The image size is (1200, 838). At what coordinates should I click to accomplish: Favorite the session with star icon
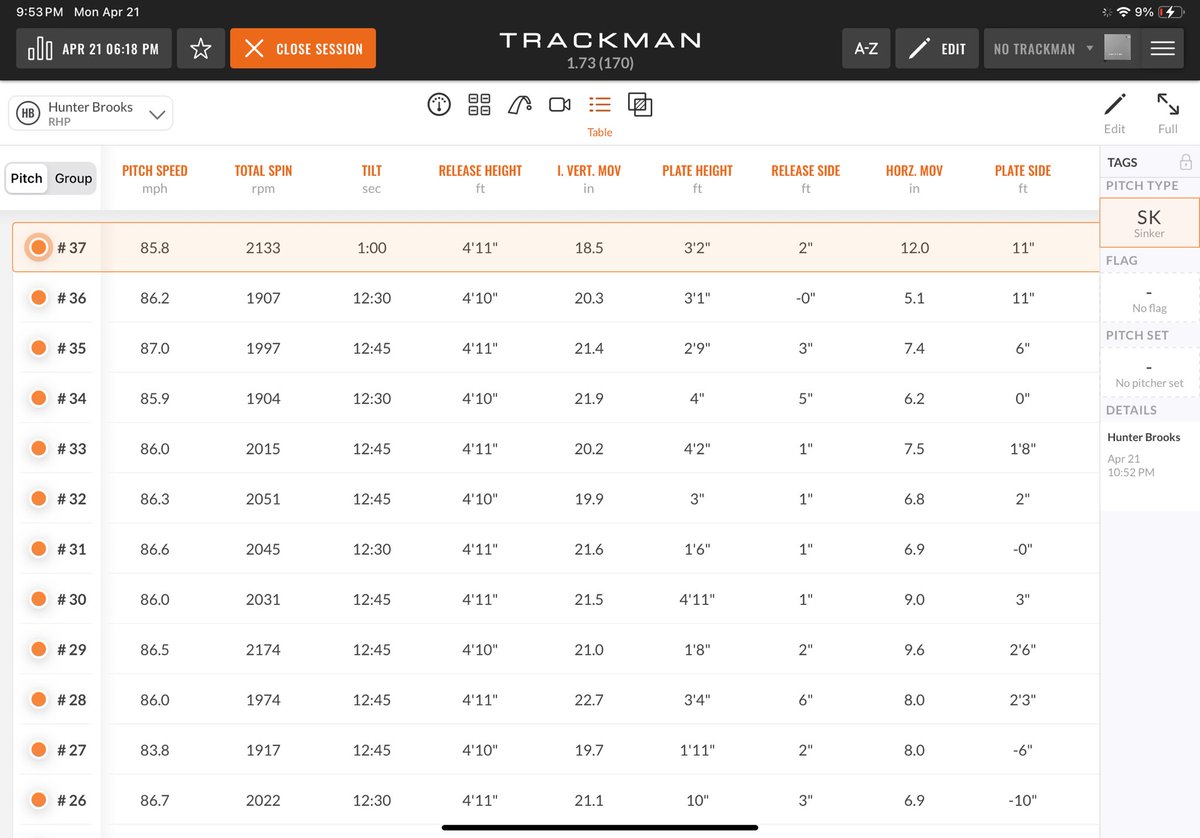(x=201, y=49)
